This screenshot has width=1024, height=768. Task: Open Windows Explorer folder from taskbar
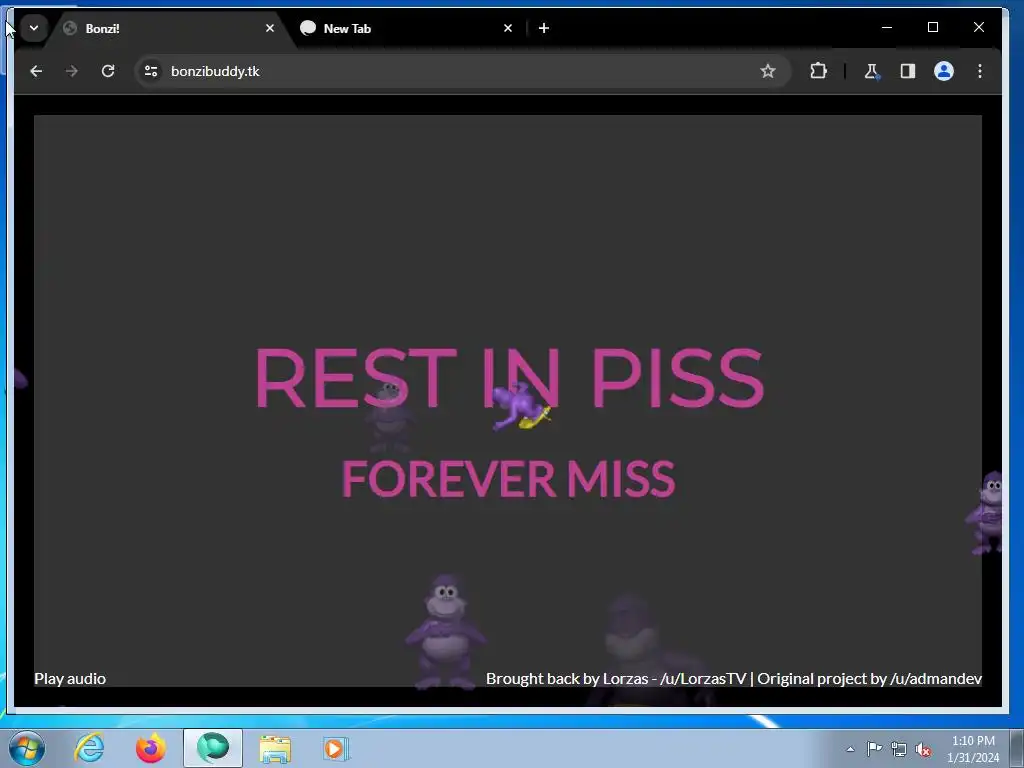tap(275, 749)
